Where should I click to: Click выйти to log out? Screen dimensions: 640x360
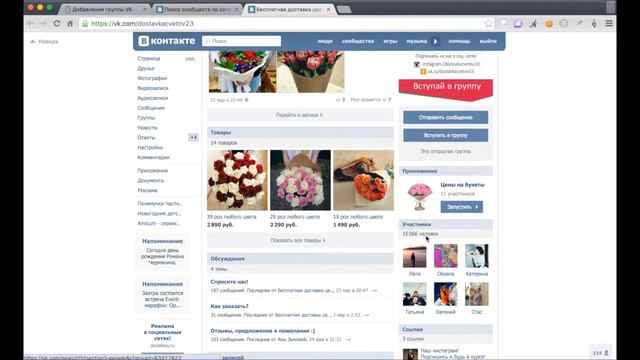tap(488, 41)
